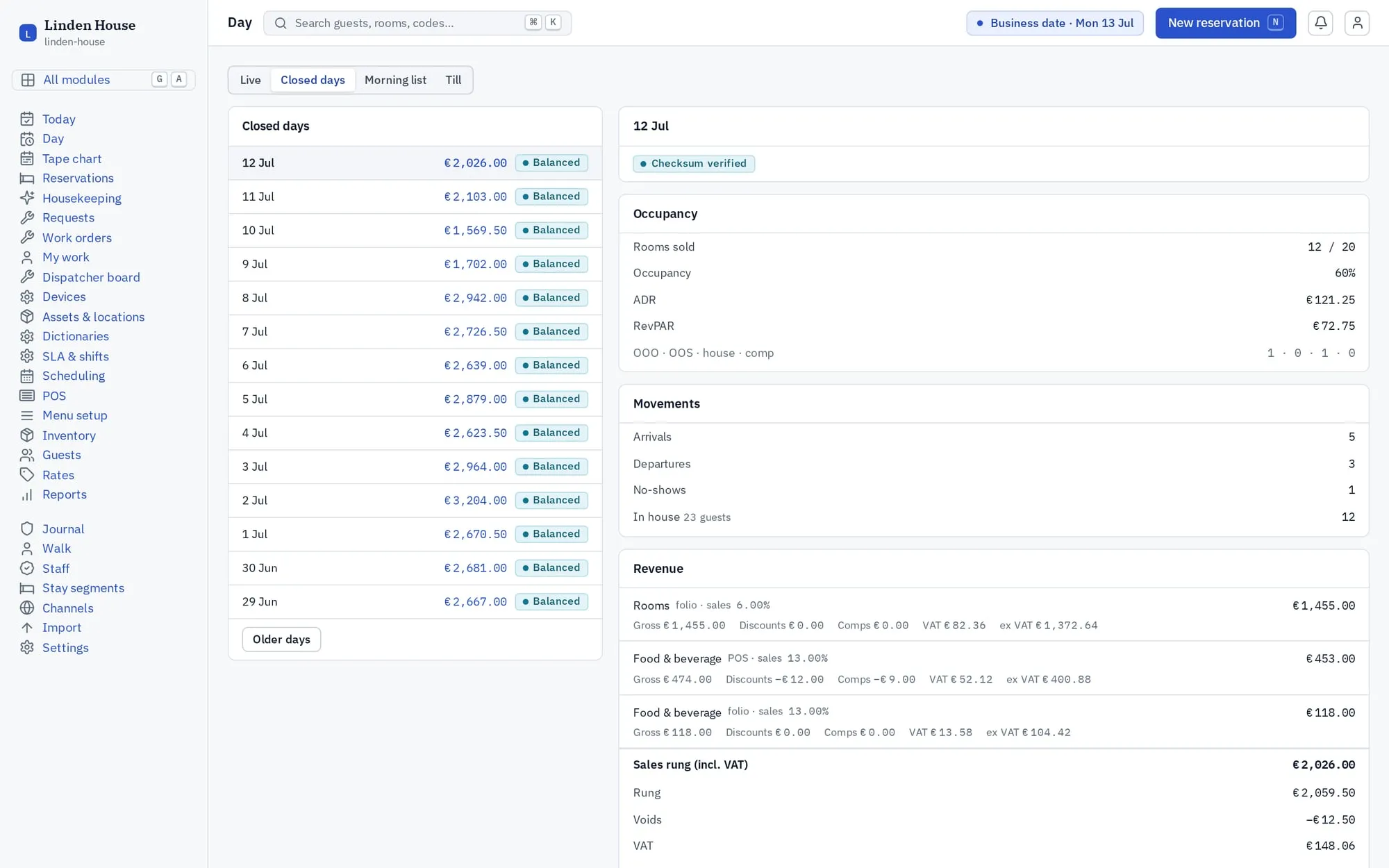
Task: Select the 11 Jul closed day row
Action: (415, 197)
